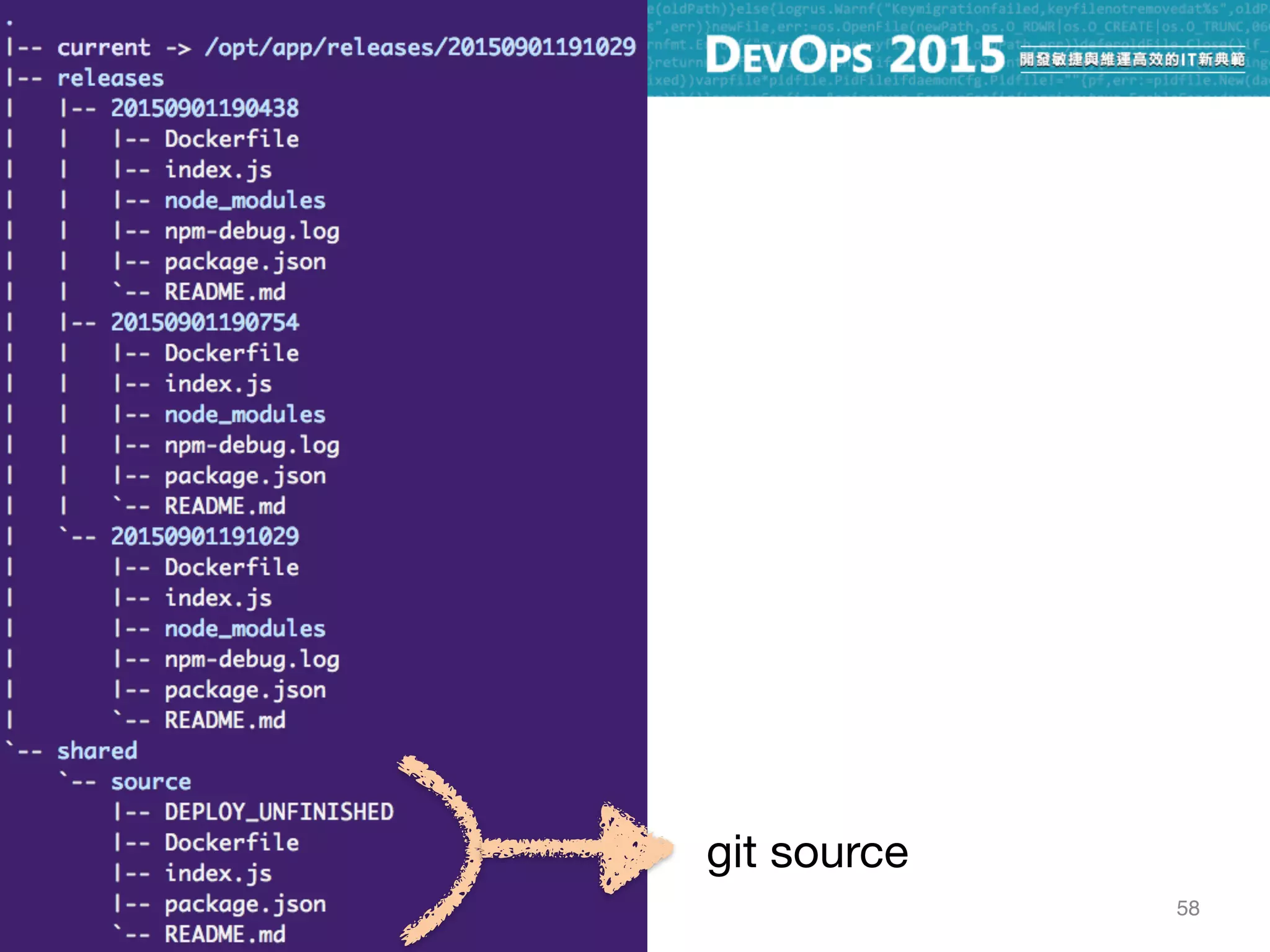Screen dimensions: 1270x952
Task: Select the 'source' folder under shared
Action: click(151, 782)
